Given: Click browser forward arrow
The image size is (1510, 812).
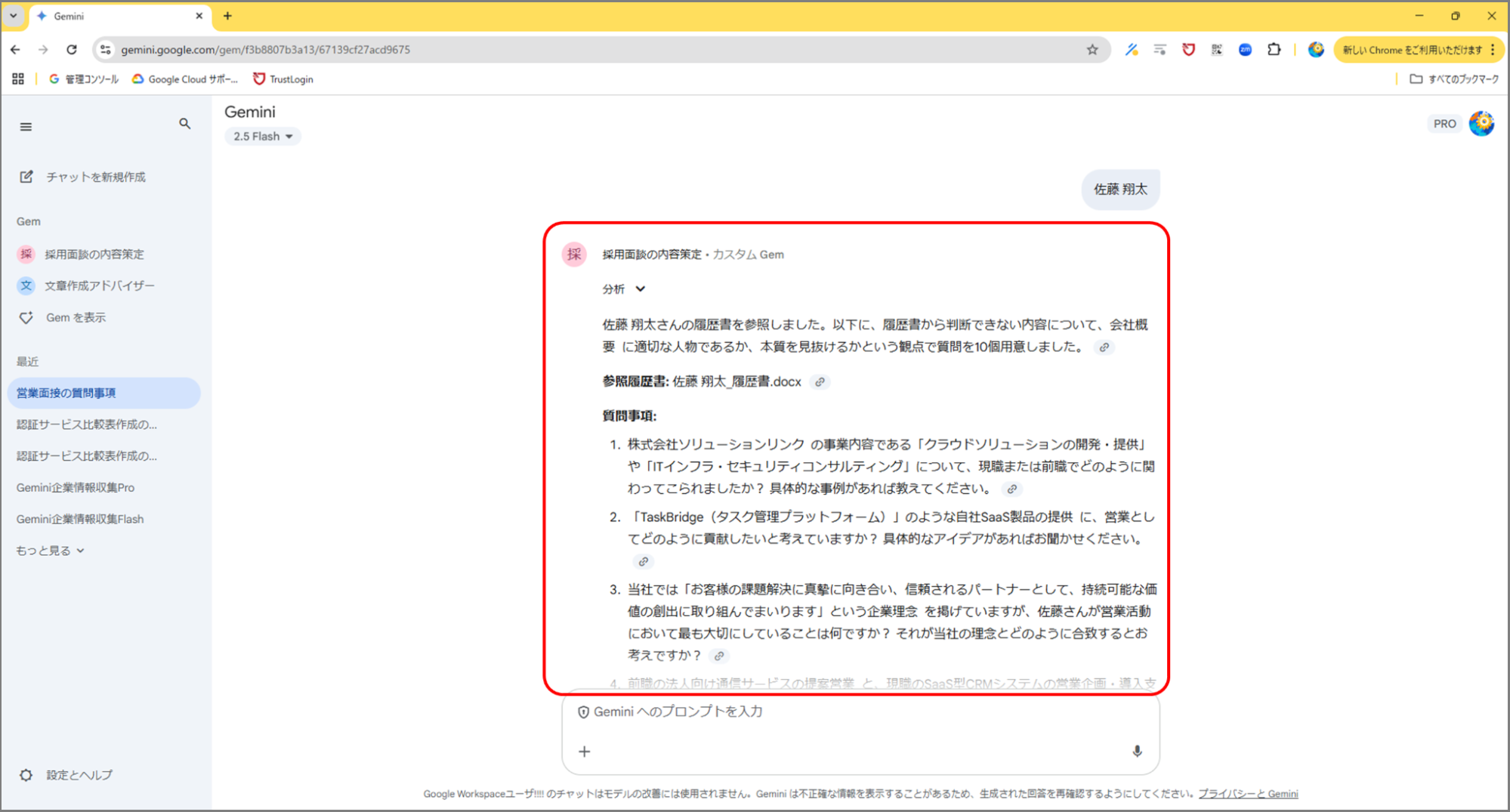Looking at the screenshot, I should pos(43,50).
